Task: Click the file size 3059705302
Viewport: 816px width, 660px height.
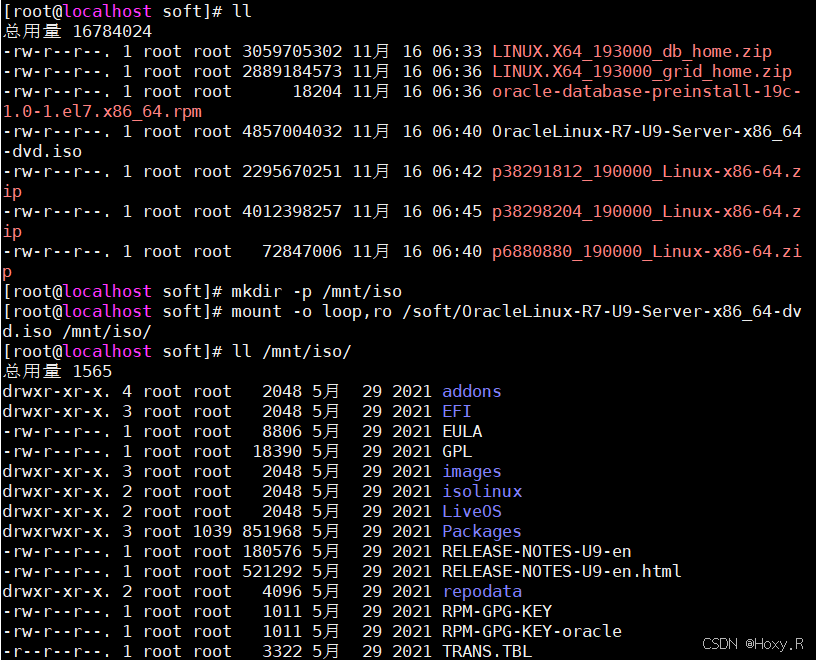Action: (x=292, y=52)
